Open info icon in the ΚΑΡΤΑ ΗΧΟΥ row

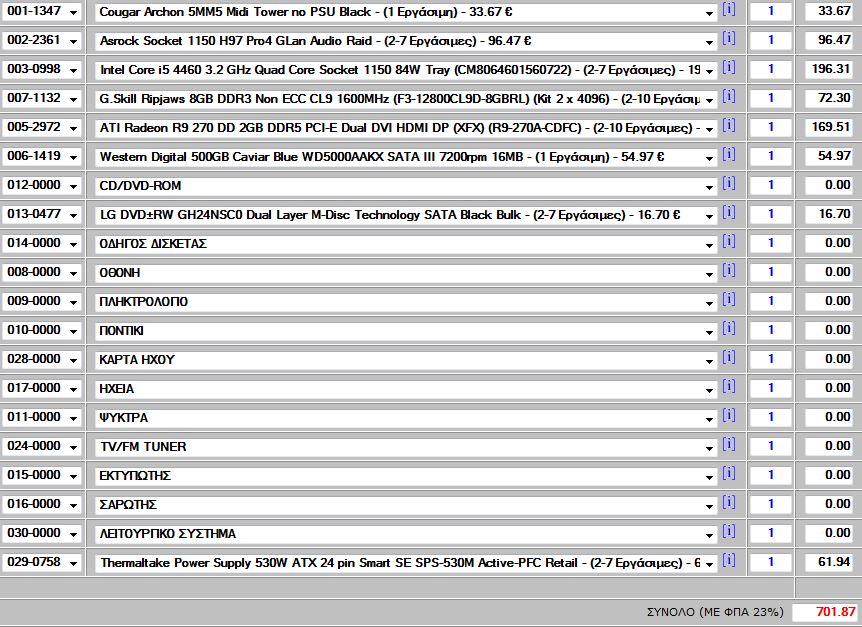click(728, 358)
